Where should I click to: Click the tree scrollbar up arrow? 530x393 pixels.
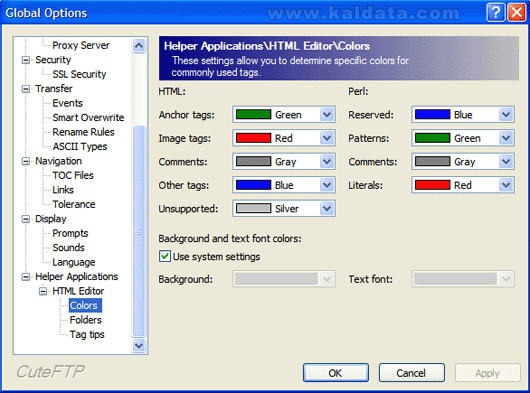click(x=139, y=45)
